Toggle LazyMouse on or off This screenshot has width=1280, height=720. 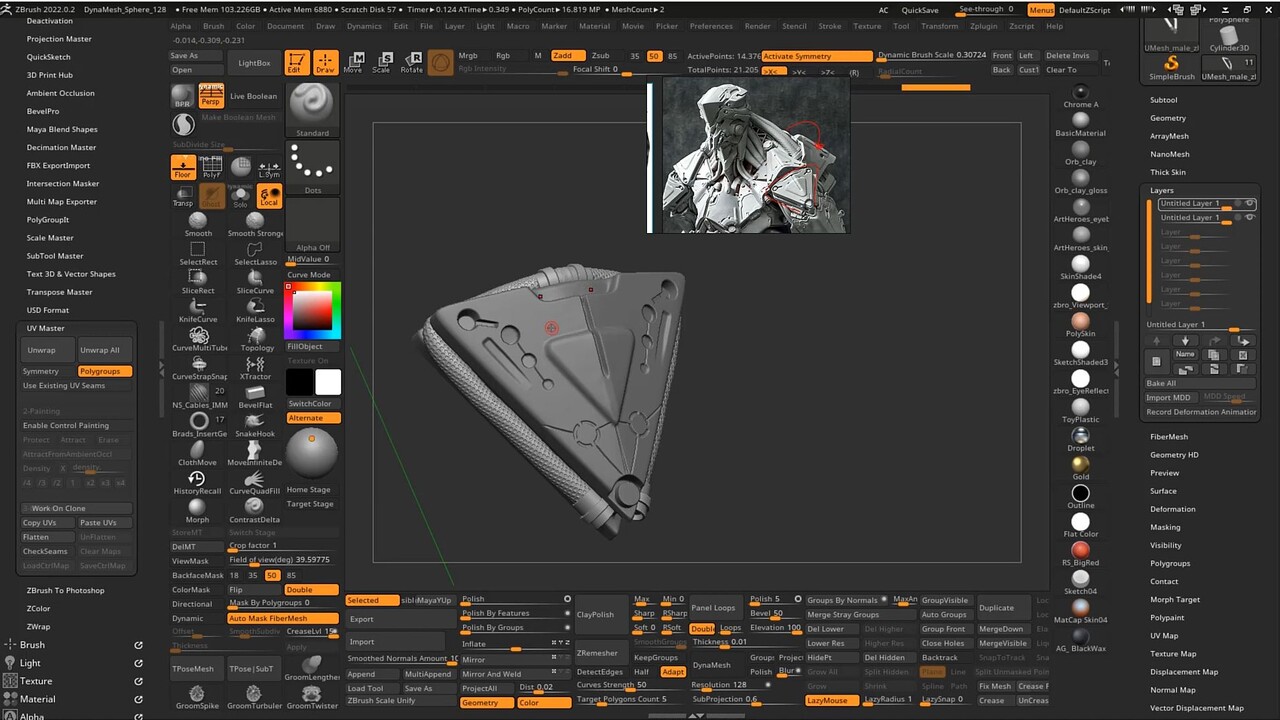tap(831, 700)
